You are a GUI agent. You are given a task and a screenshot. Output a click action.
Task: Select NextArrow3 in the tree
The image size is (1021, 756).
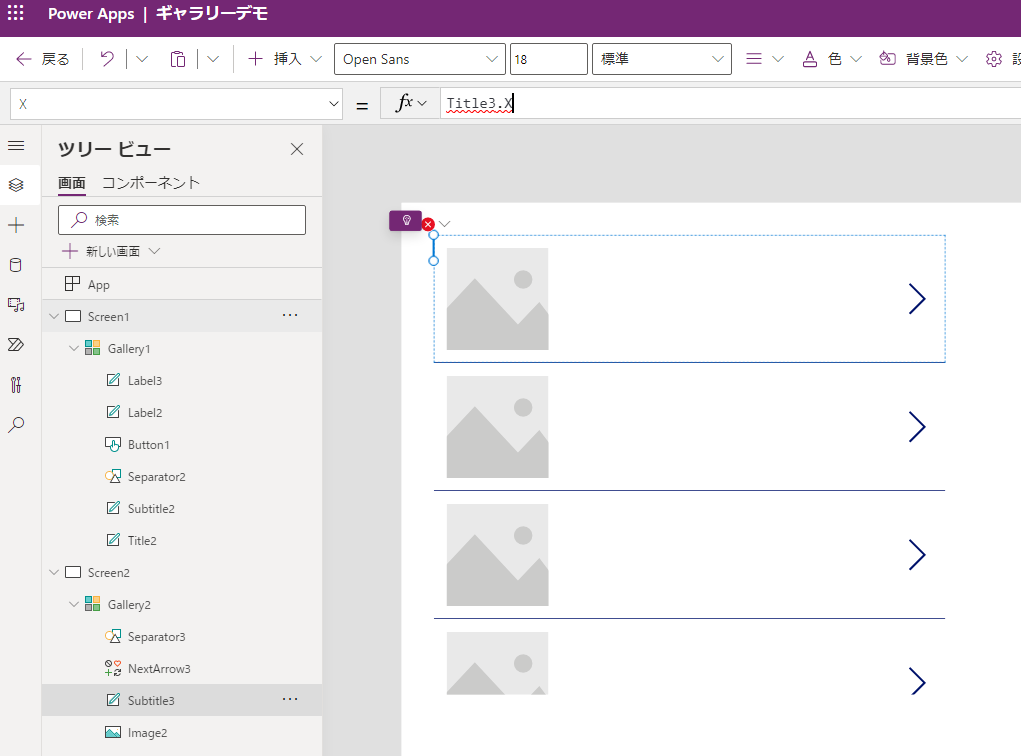159,668
